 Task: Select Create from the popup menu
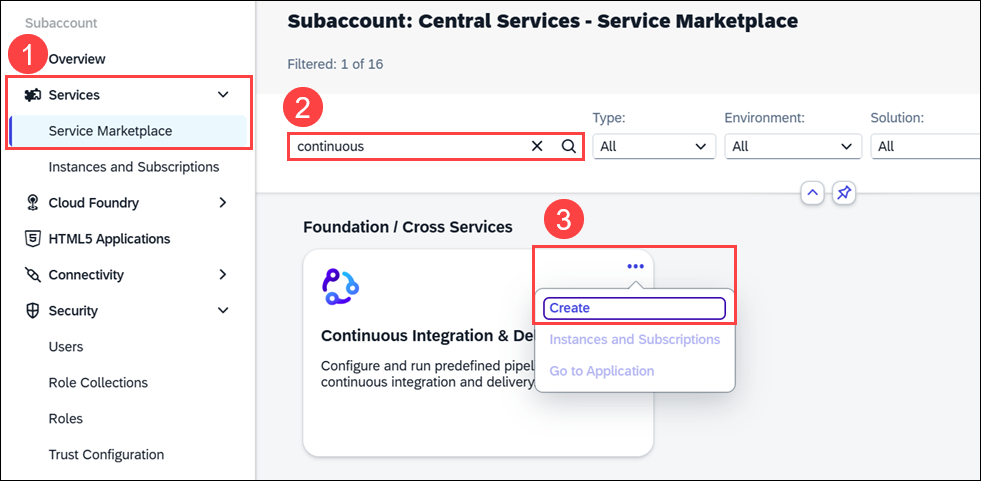point(634,308)
